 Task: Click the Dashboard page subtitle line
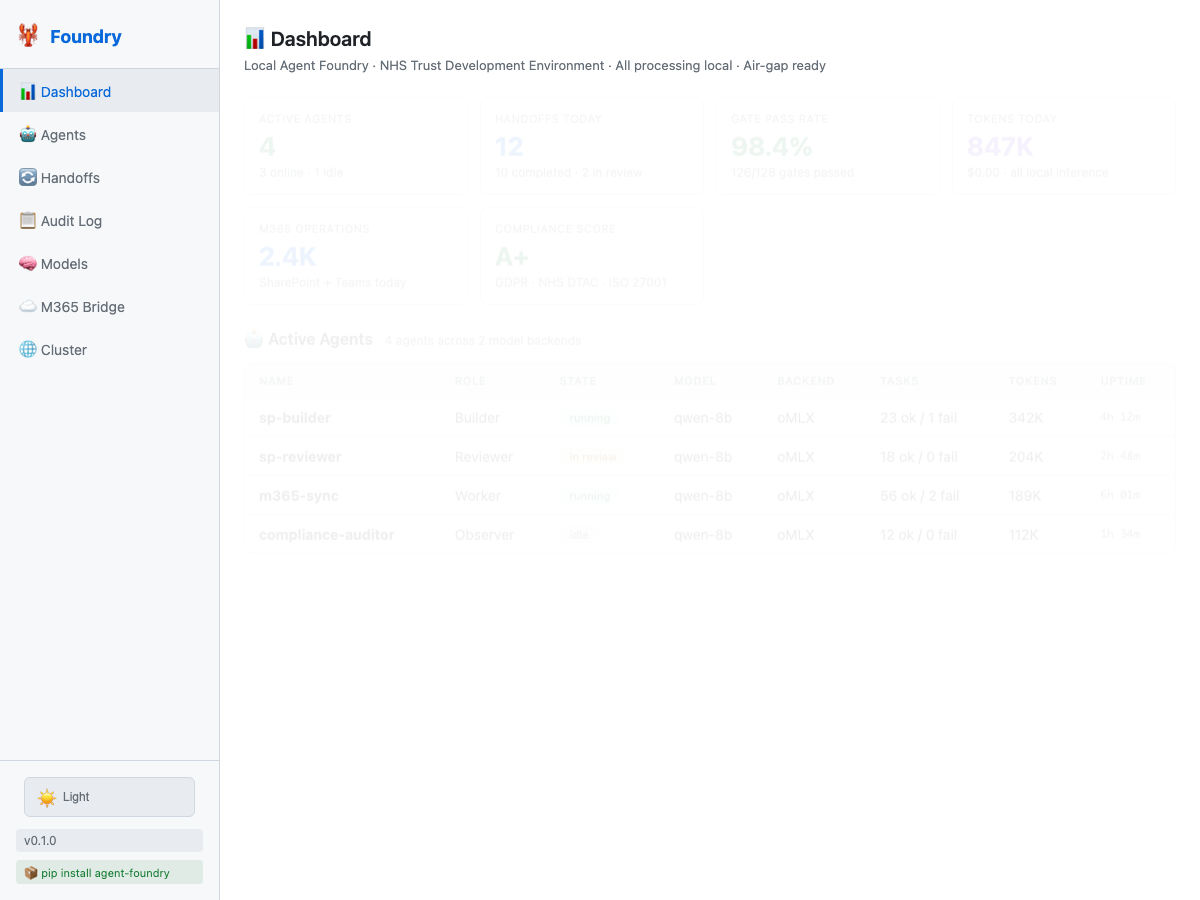(x=535, y=66)
